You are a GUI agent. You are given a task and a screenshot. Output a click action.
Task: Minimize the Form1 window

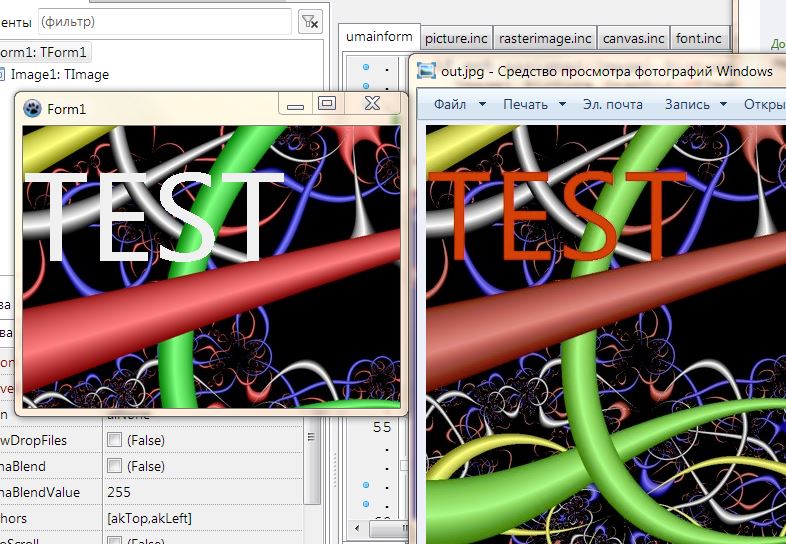click(x=295, y=104)
